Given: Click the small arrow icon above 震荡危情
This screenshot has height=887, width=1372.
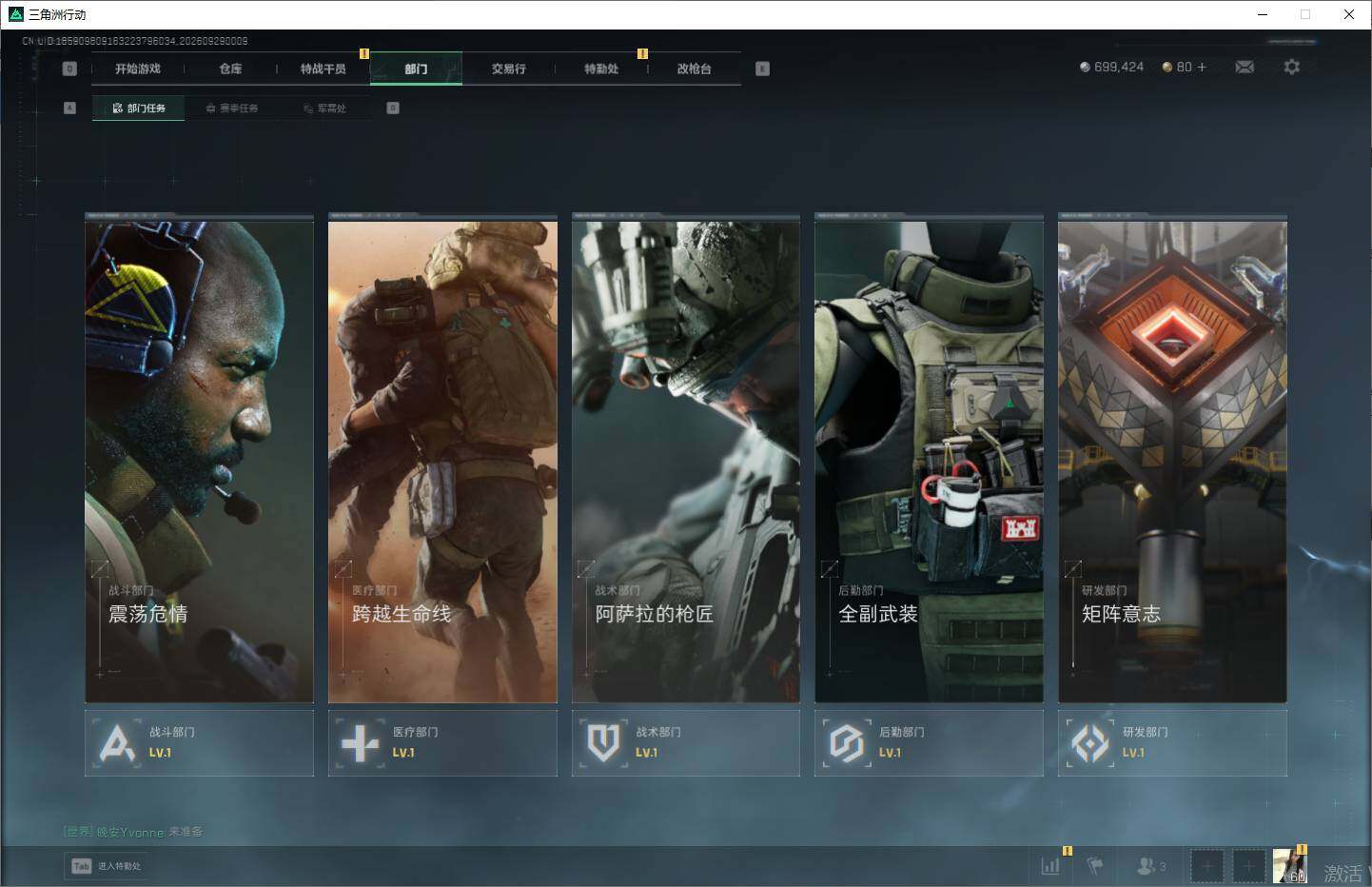Looking at the screenshot, I should tap(99, 568).
